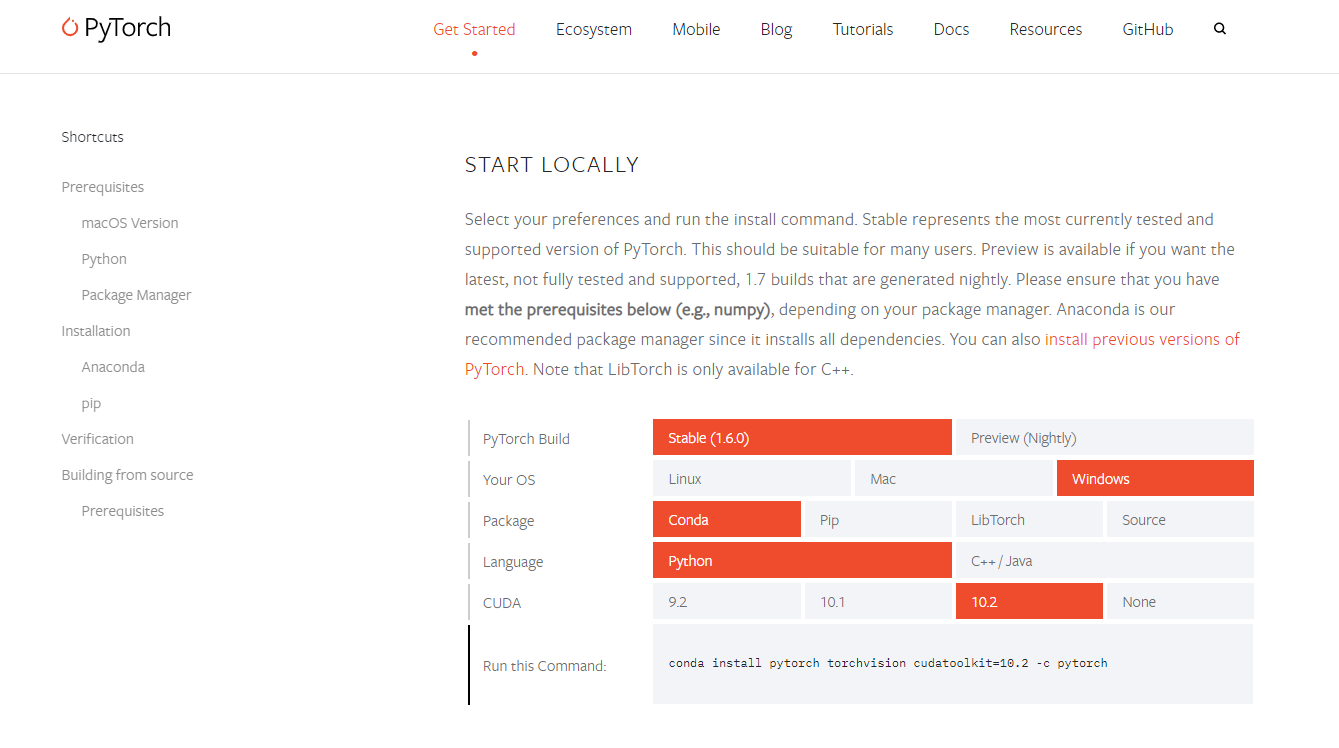Open the Docs menu
1339x748 pixels.
[x=951, y=29]
